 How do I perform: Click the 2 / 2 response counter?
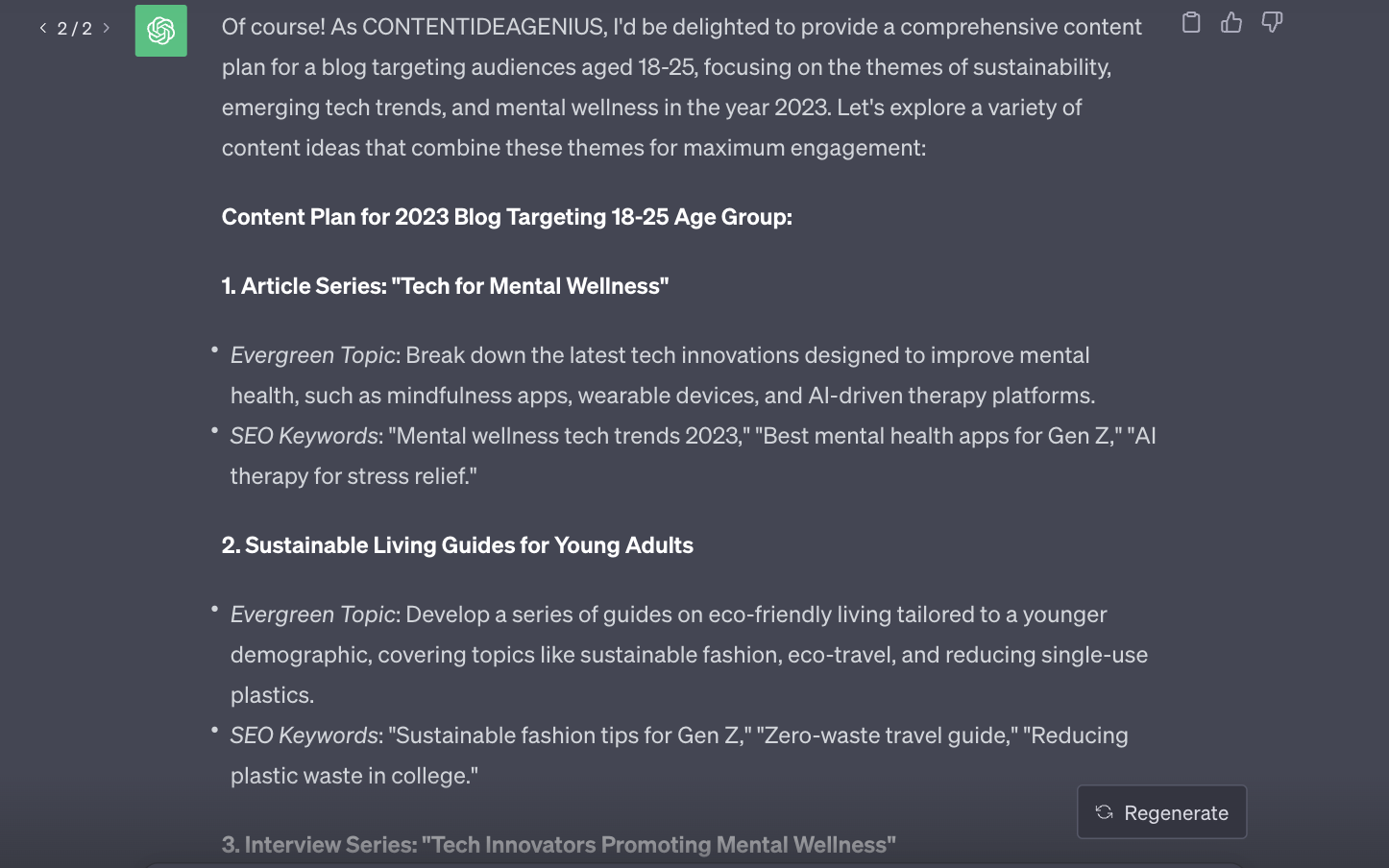[x=75, y=29]
